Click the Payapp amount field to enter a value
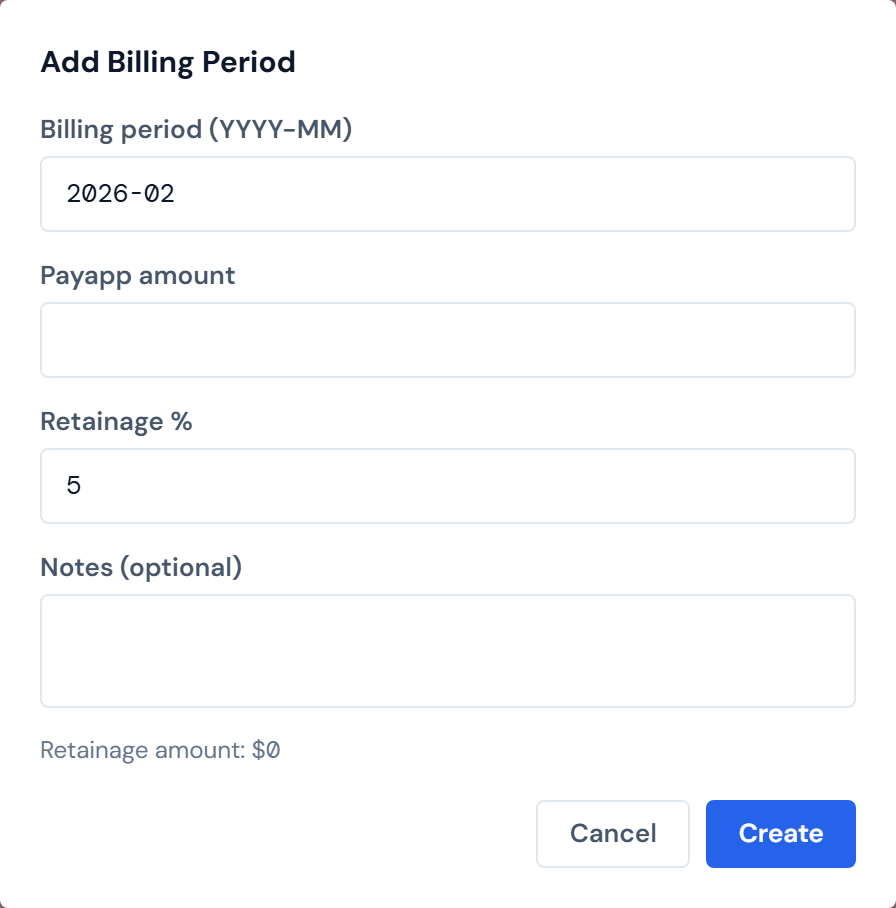The image size is (896, 908). click(x=448, y=339)
